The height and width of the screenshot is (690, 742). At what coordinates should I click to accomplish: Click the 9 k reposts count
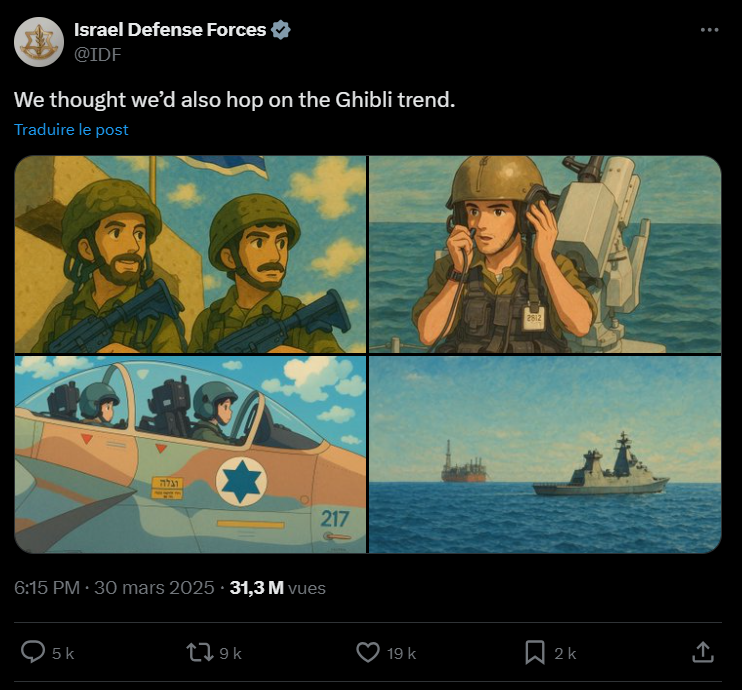pyautogui.click(x=231, y=653)
